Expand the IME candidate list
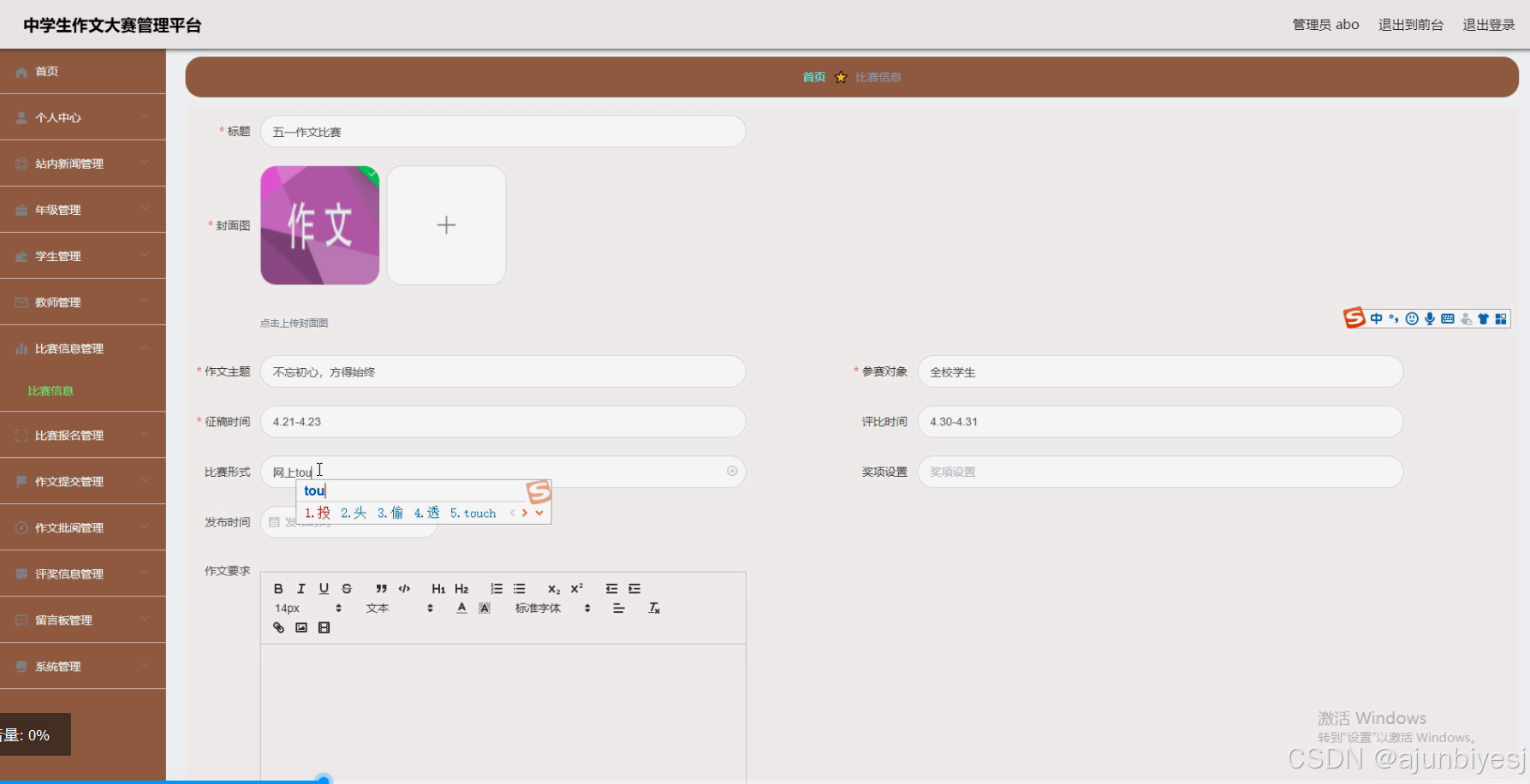Image resolution: width=1530 pixels, height=784 pixels. [539, 513]
